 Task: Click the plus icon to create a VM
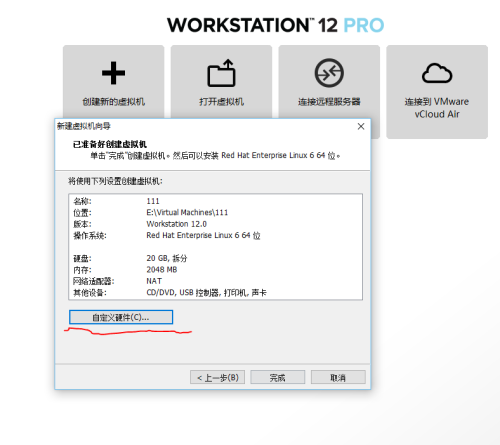click(113, 73)
